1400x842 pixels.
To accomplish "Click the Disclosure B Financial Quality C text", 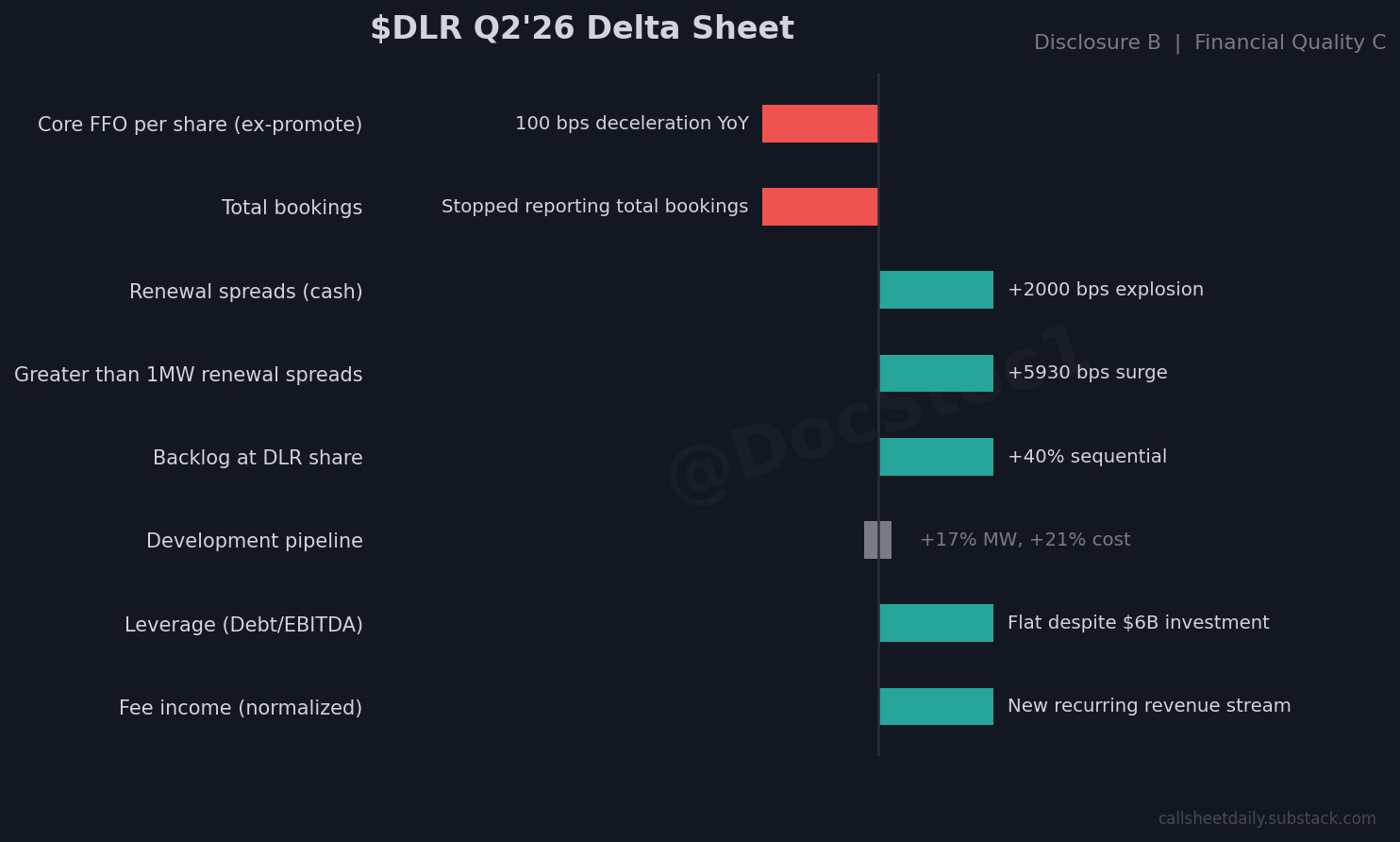I will (x=1209, y=42).
